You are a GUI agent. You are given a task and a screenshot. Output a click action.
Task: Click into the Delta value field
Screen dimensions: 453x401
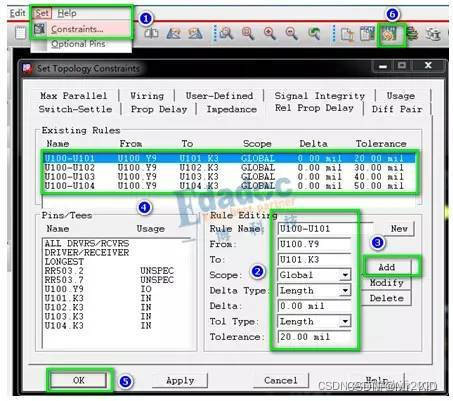tap(314, 306)
